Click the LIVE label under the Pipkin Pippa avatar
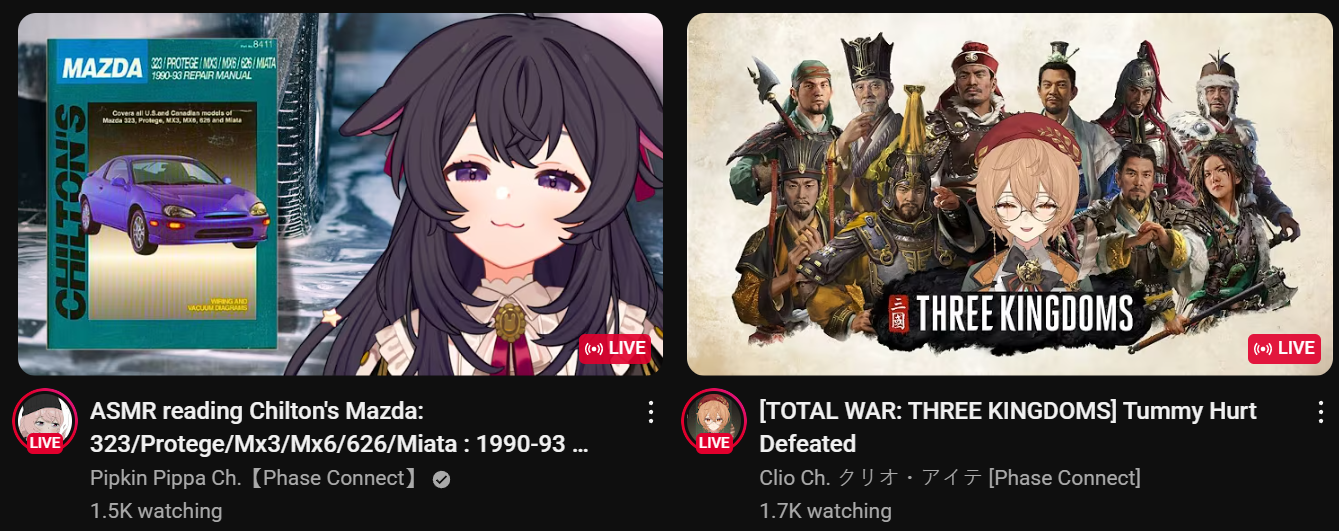The height and width of the screenshot is (531, 1339). [x=44, y=442]
